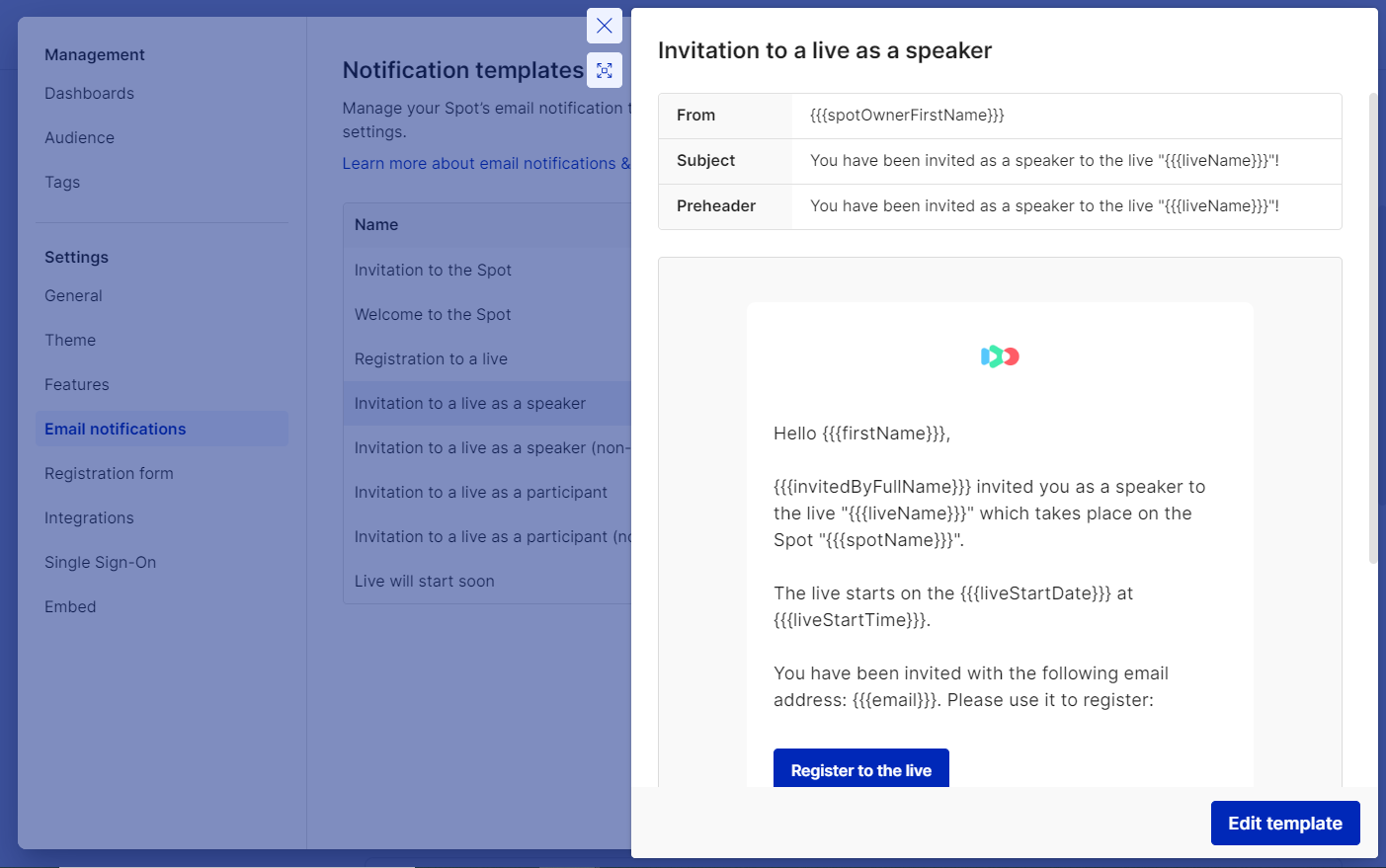The image size is (1386, 868).
Task: Click the preview panel vertical scrollbar
Action: pos(1372,326)
